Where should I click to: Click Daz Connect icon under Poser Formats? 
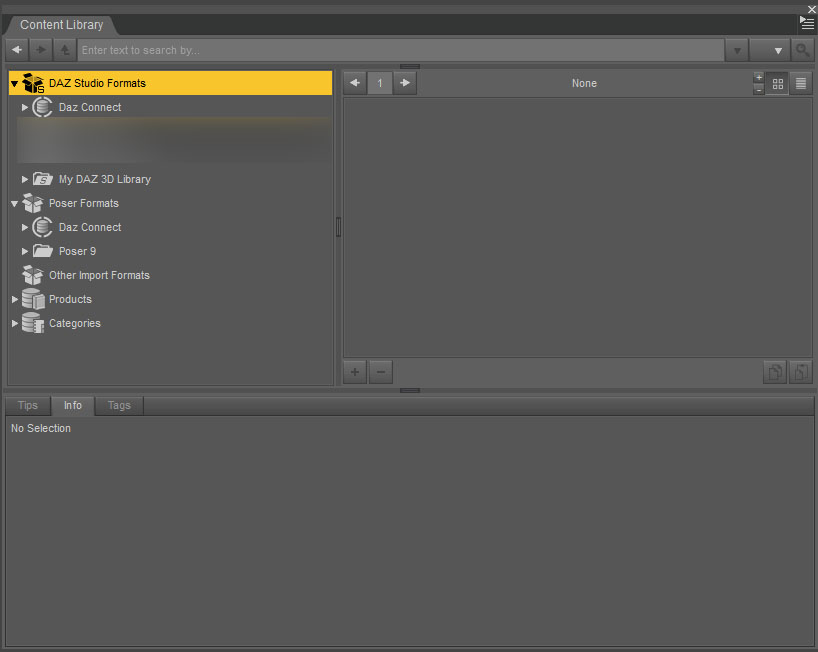pyautogui.click(x=42, y=227)
